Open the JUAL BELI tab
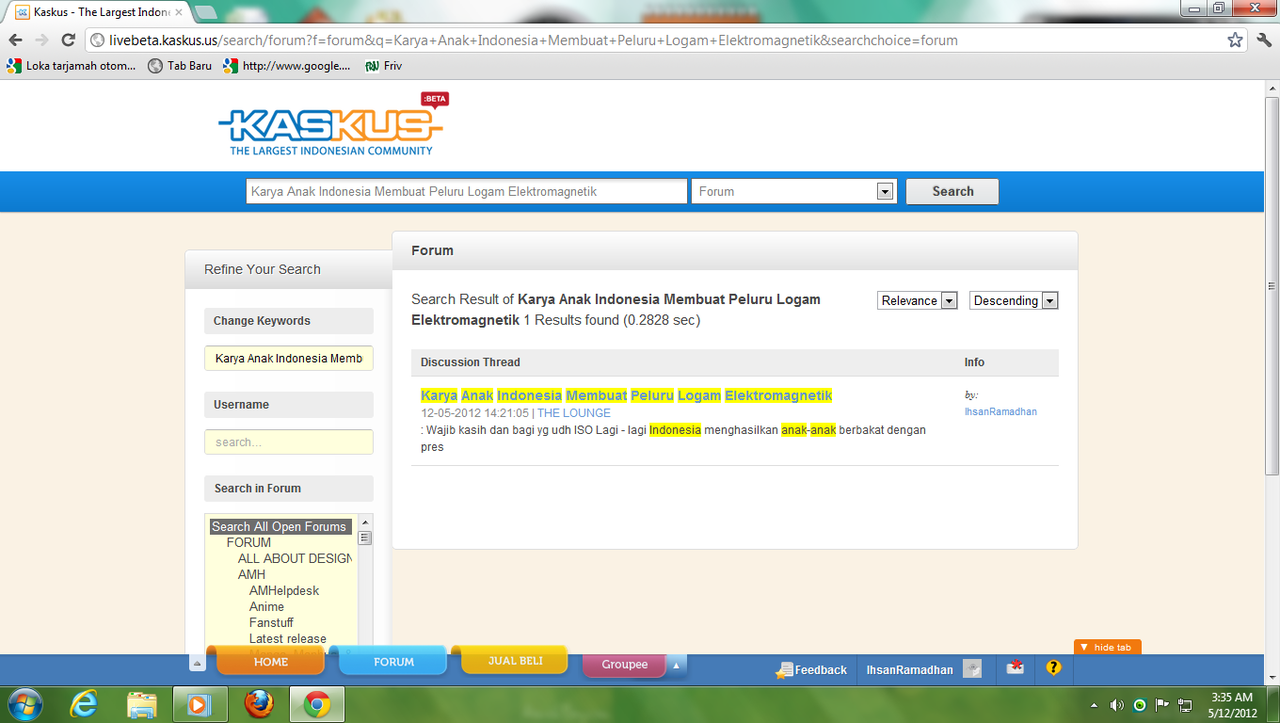The width and height of the screenshot is (1280, 723). click(x=515, y=661)
